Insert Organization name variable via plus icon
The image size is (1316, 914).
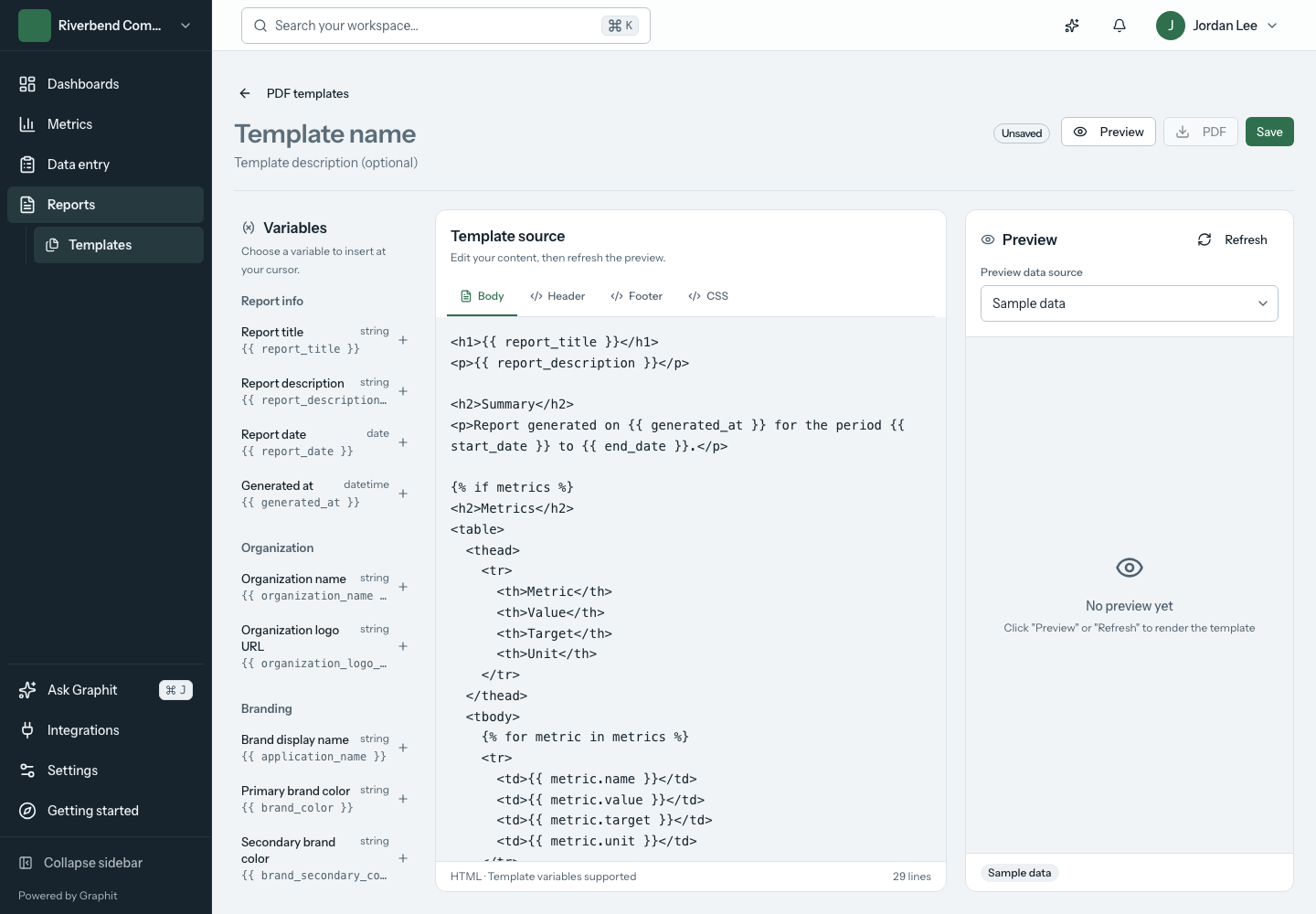403,587
